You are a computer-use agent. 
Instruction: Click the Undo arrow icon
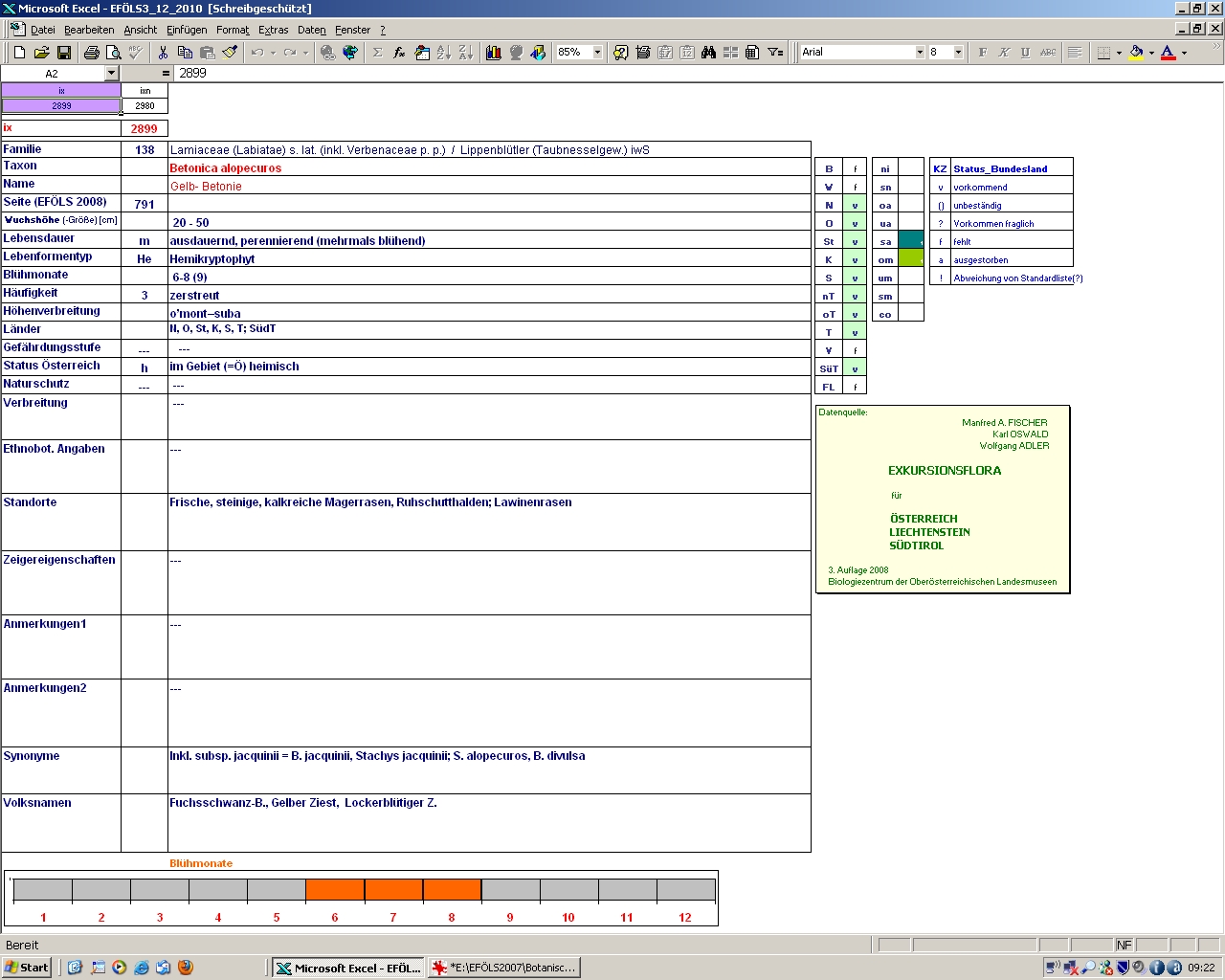[x=256, y=53]
